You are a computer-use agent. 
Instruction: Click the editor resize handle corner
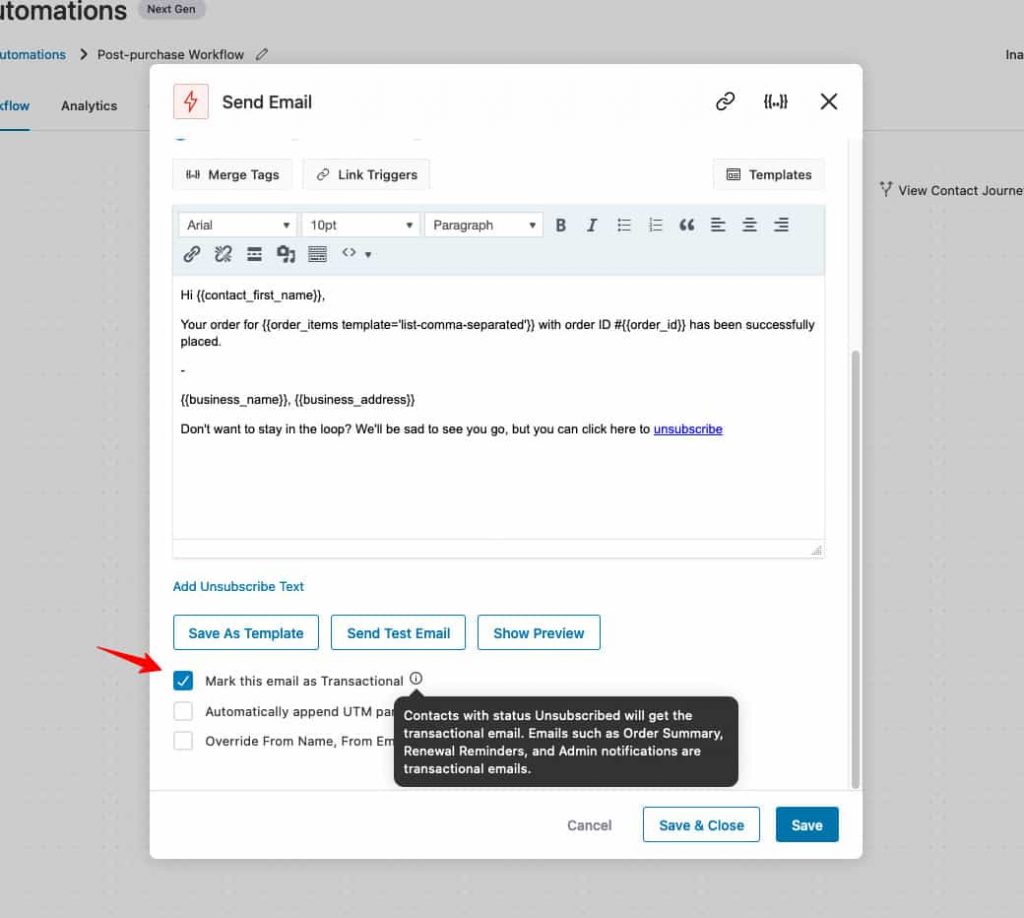(x=816, y=550)
